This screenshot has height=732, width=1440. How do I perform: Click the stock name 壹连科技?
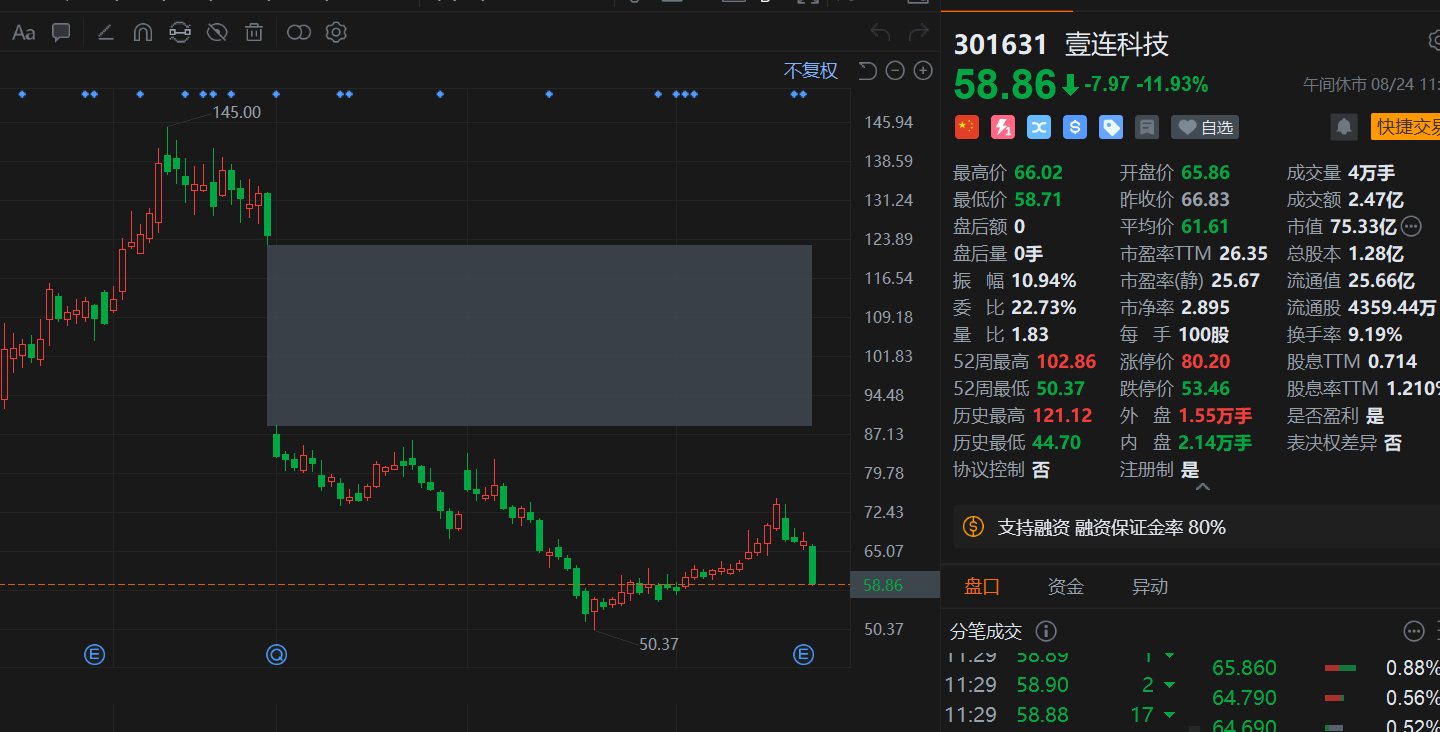1116,44
